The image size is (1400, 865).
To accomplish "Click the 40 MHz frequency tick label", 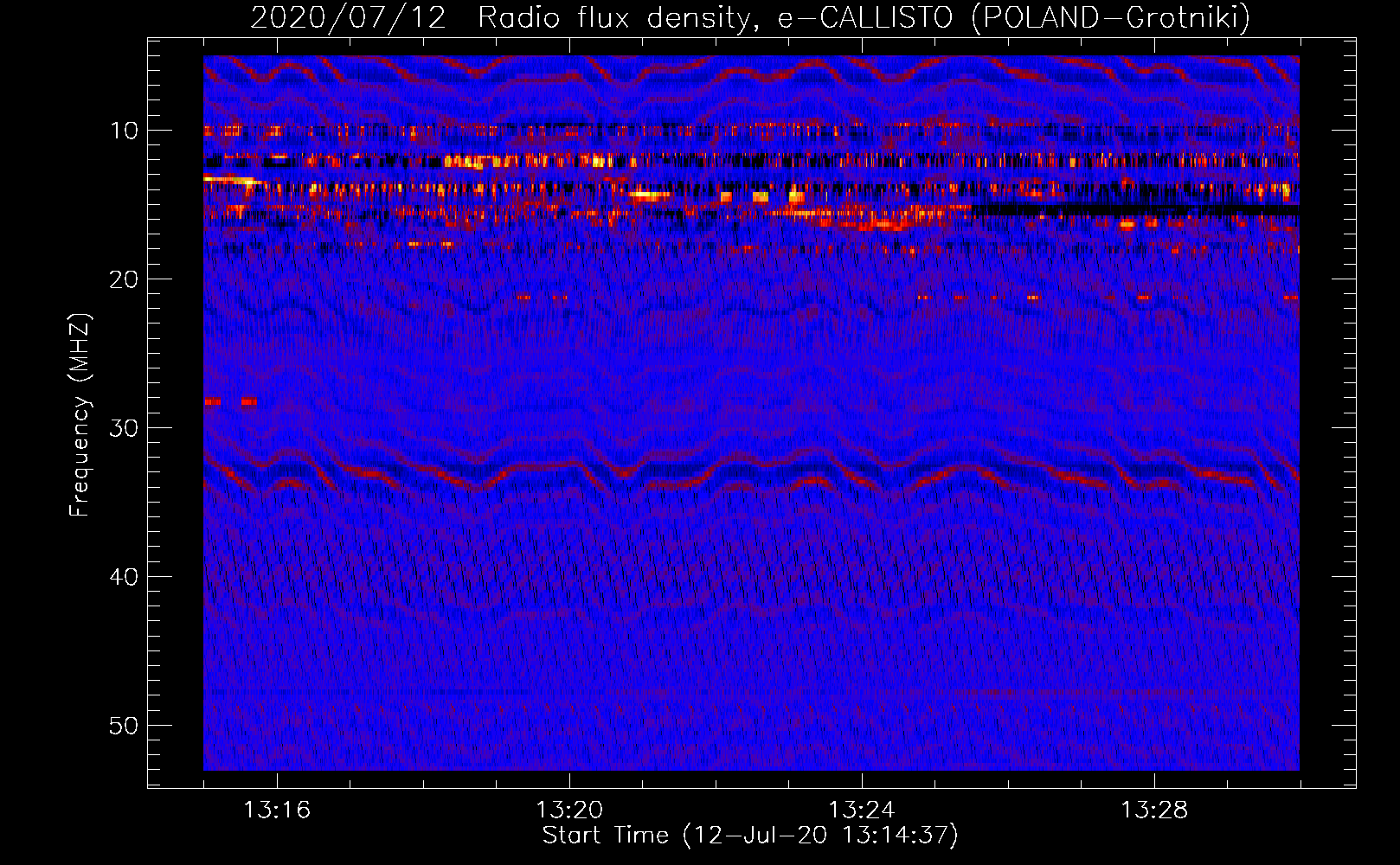I will tap(125, 577).
